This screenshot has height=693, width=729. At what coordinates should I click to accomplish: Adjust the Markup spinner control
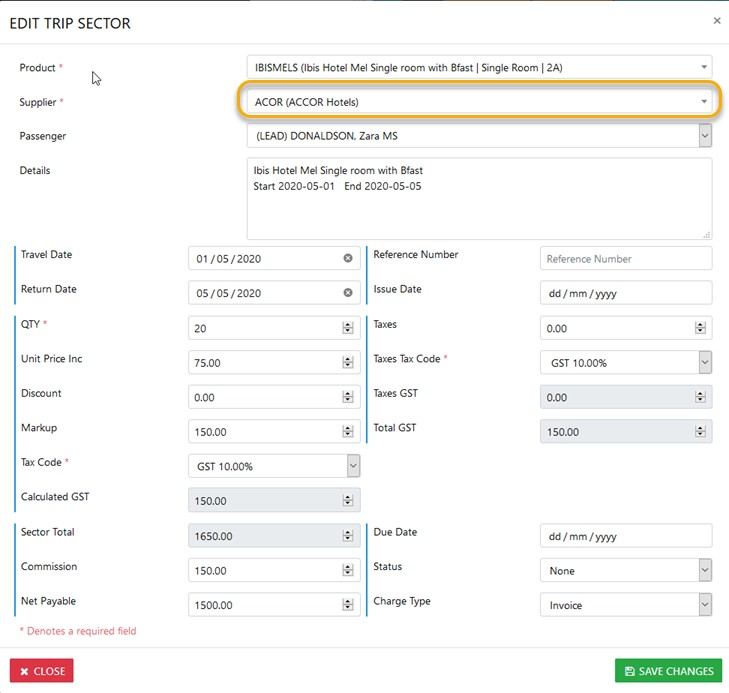[348, 432]
